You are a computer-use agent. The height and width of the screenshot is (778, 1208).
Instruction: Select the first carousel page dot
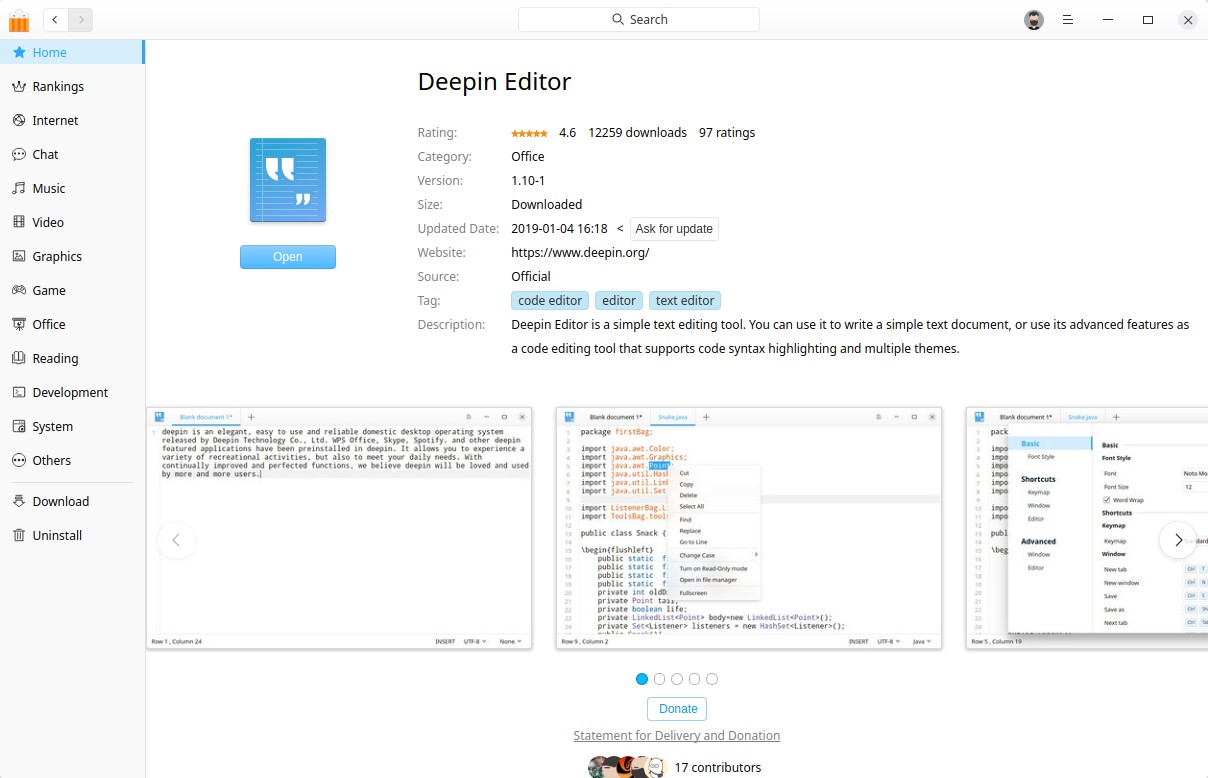tap(642, 679)
